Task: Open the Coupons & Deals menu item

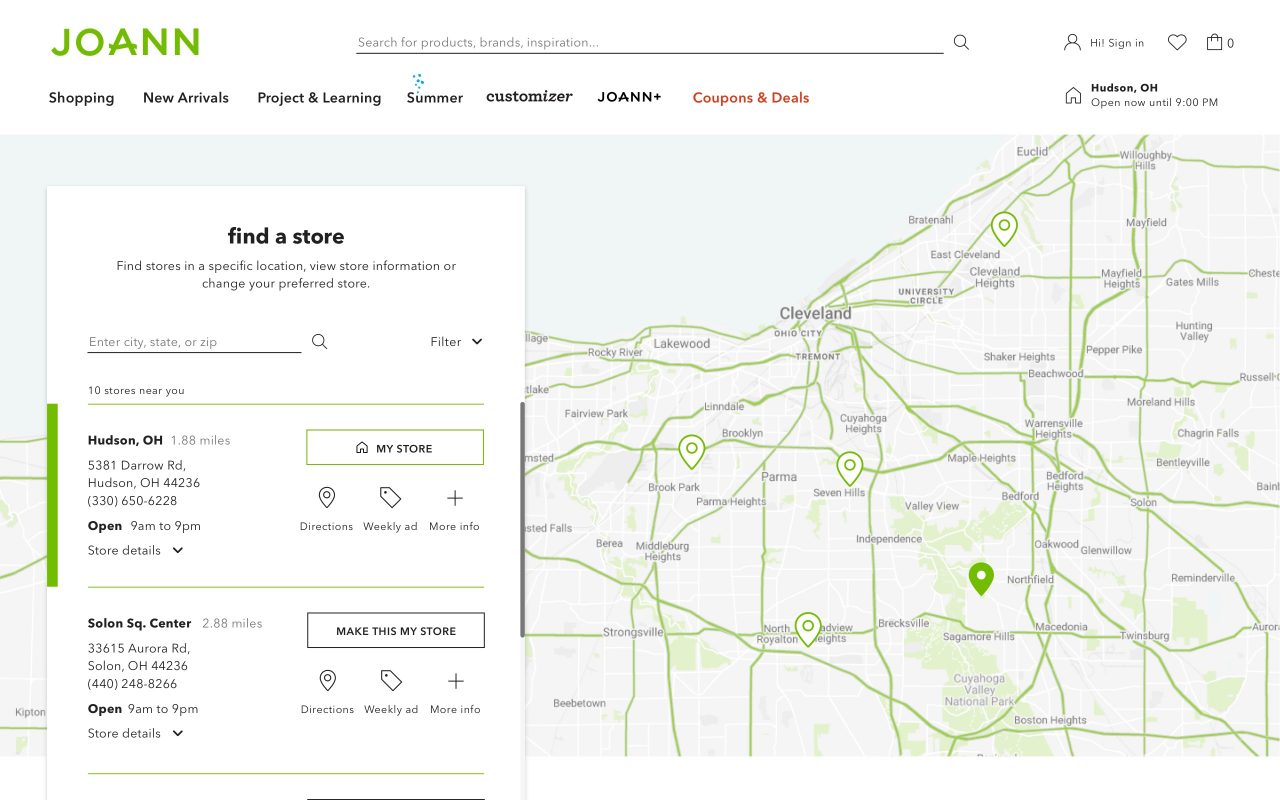Action: [751, 98]
